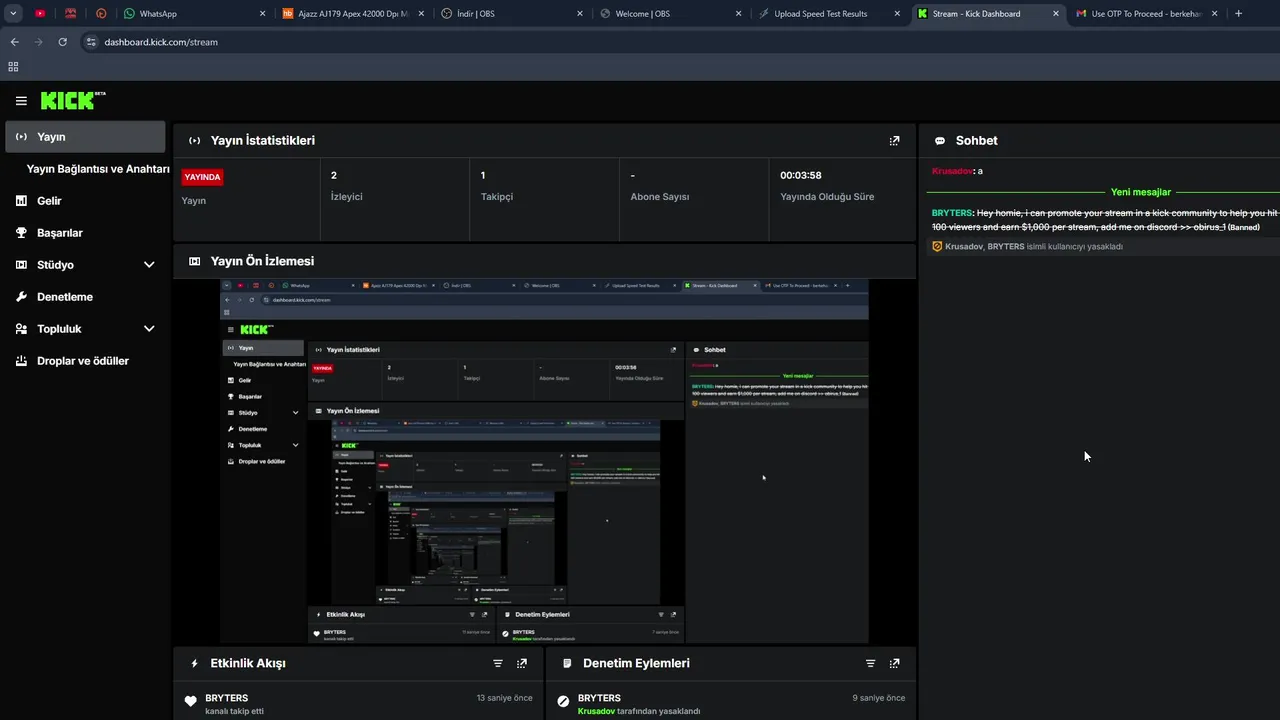The width and height of the screenshot is (1280, 720).
Task: Open the tab search dropdown arrow
Action: [13, 14]
